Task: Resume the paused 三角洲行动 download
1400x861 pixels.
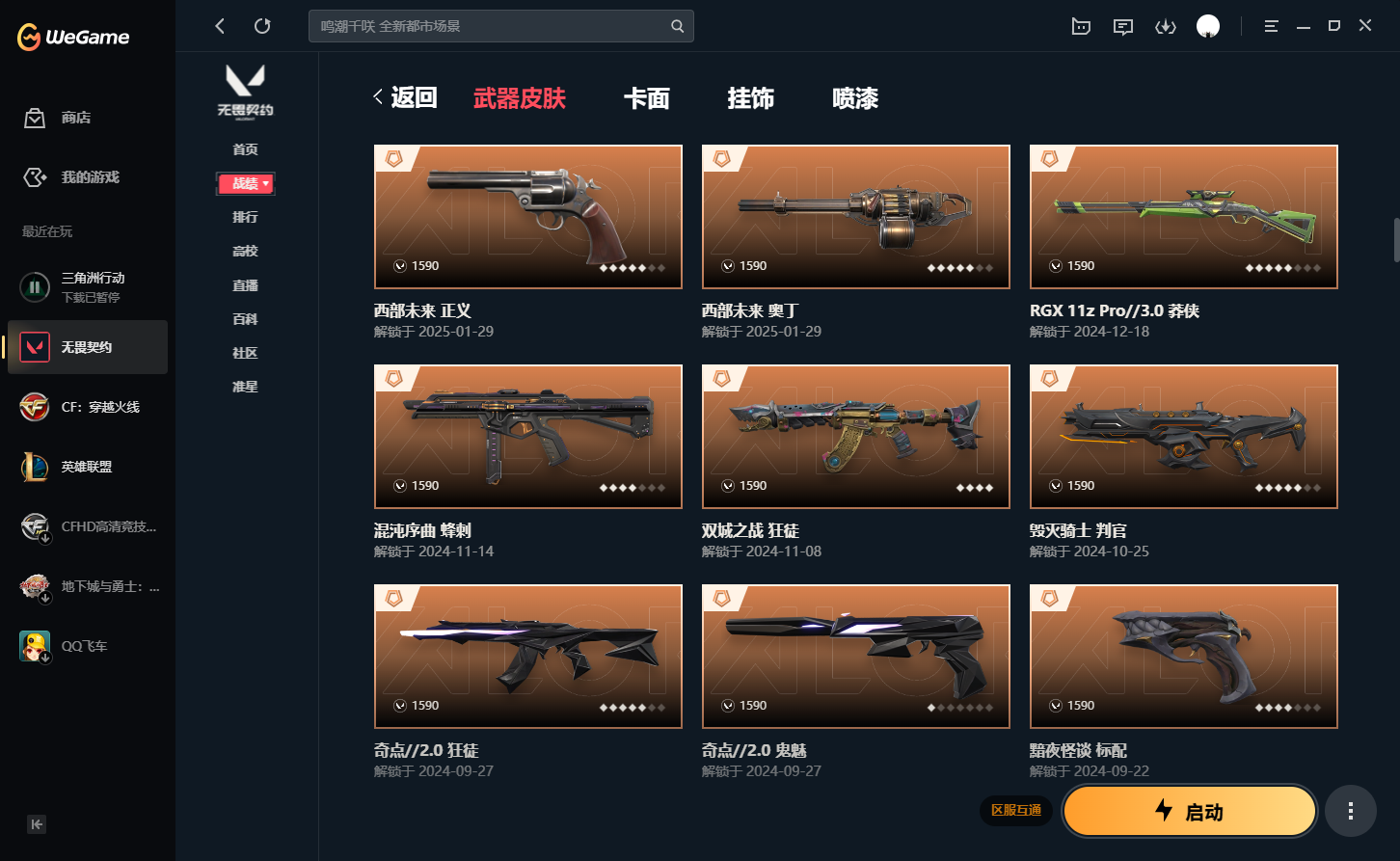Action: (35, 287)
